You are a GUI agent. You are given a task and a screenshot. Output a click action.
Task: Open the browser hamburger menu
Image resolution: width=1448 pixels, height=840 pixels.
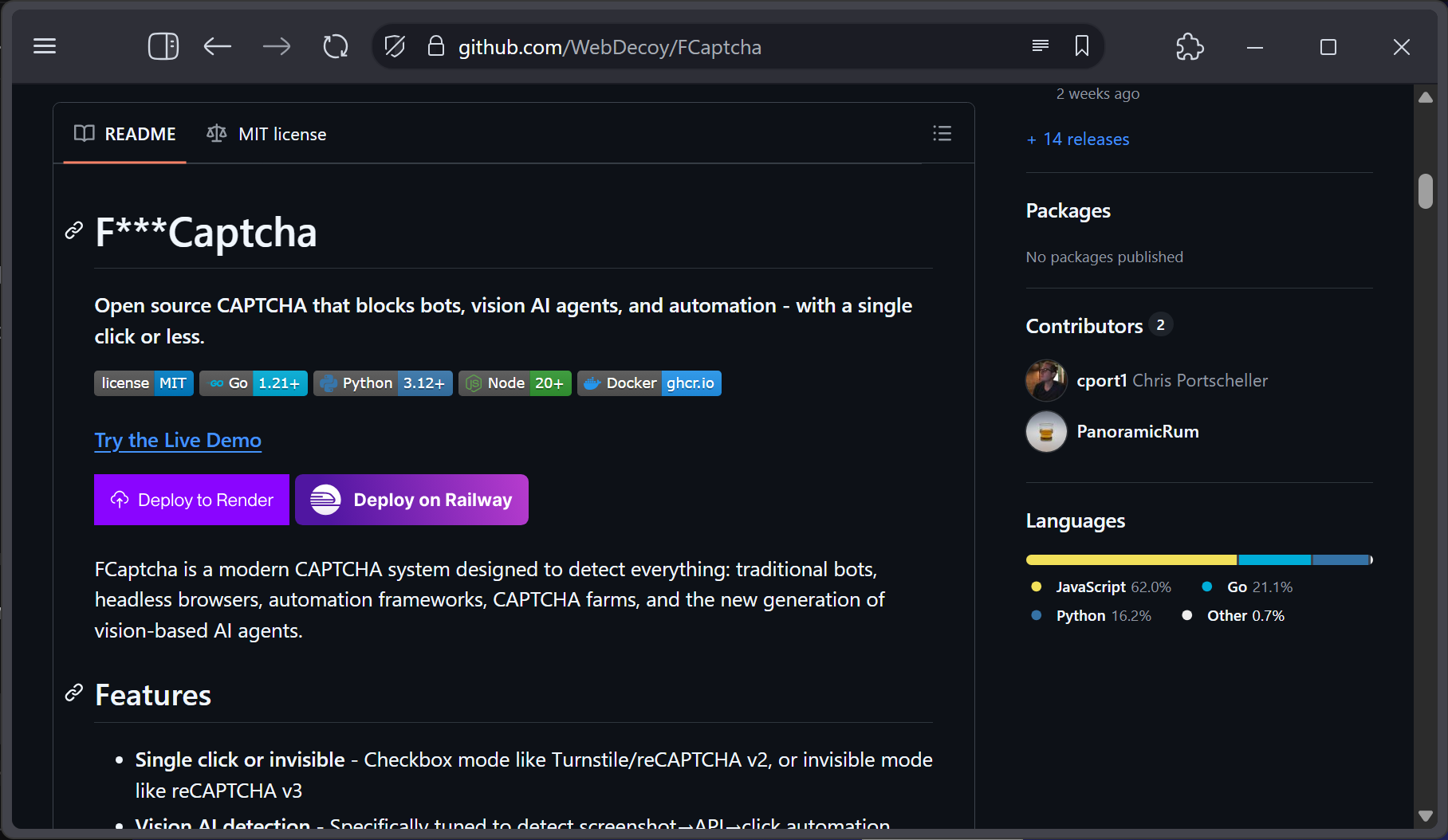(45, 46)
